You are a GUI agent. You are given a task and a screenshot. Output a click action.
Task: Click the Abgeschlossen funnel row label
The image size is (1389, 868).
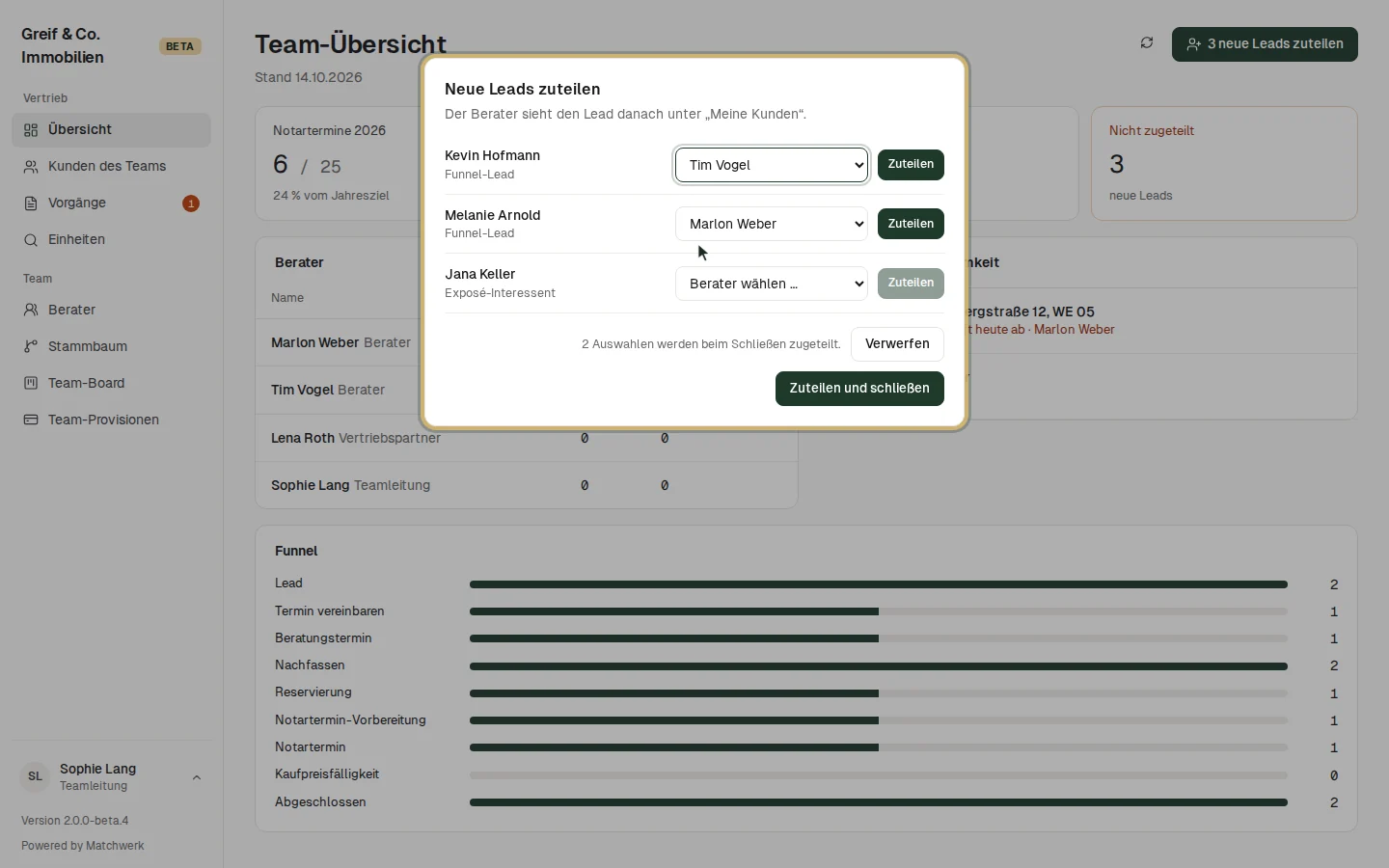pyautogui.click(x=320, y=802)
